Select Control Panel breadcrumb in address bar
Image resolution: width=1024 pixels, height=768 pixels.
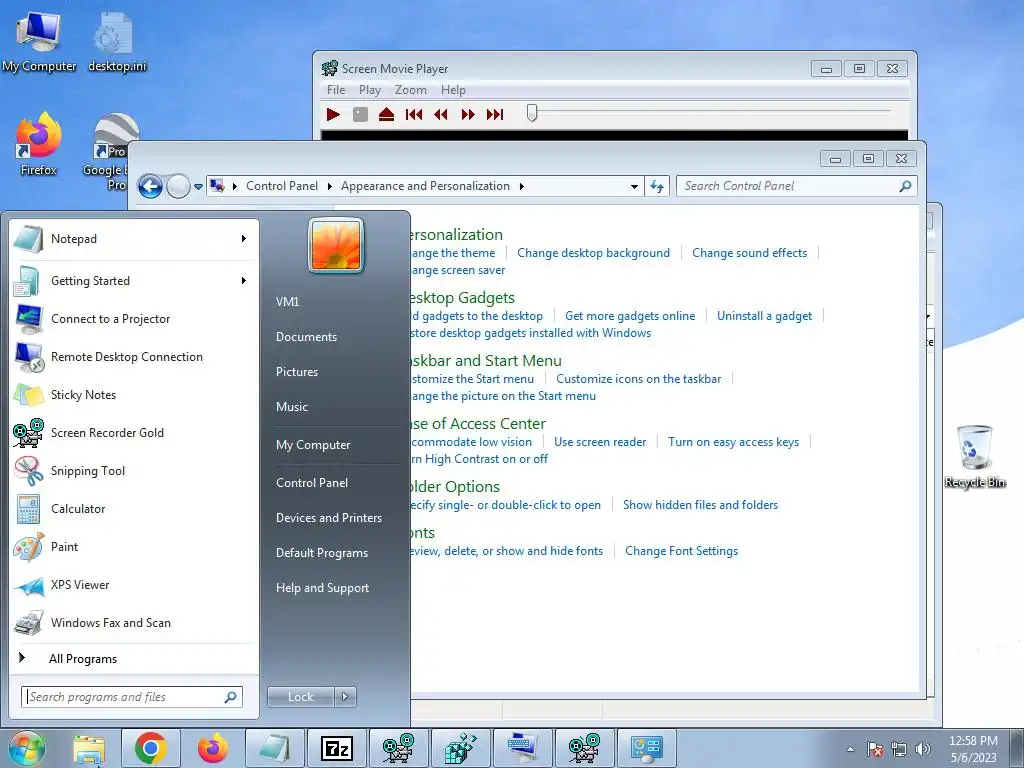click(x=281, y=186)
